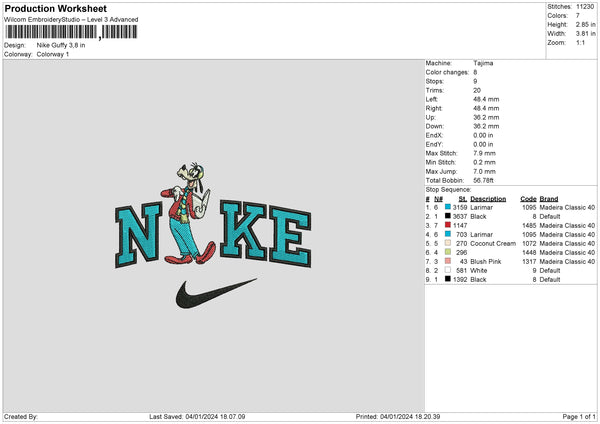Click the Width value 3.81 in
600x424 pixels.
click(x=585, y=34)
